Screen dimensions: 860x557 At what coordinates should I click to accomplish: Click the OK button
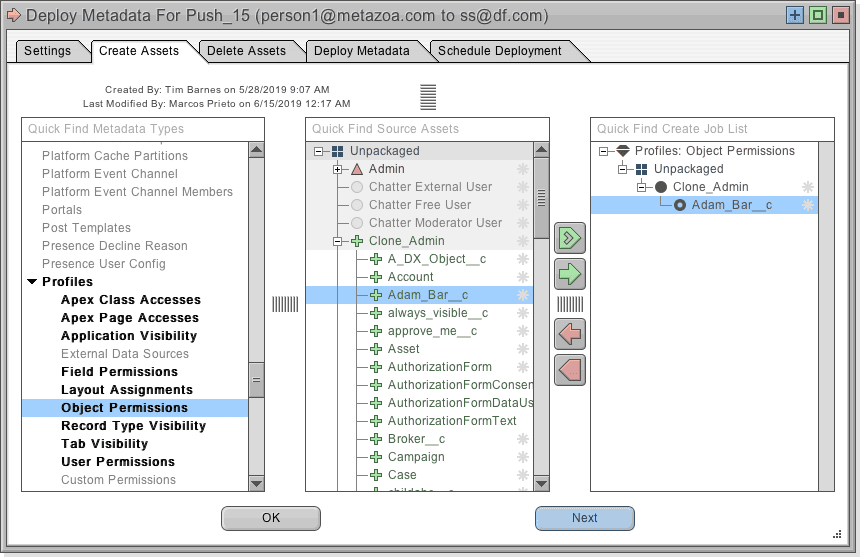(271, 518)
